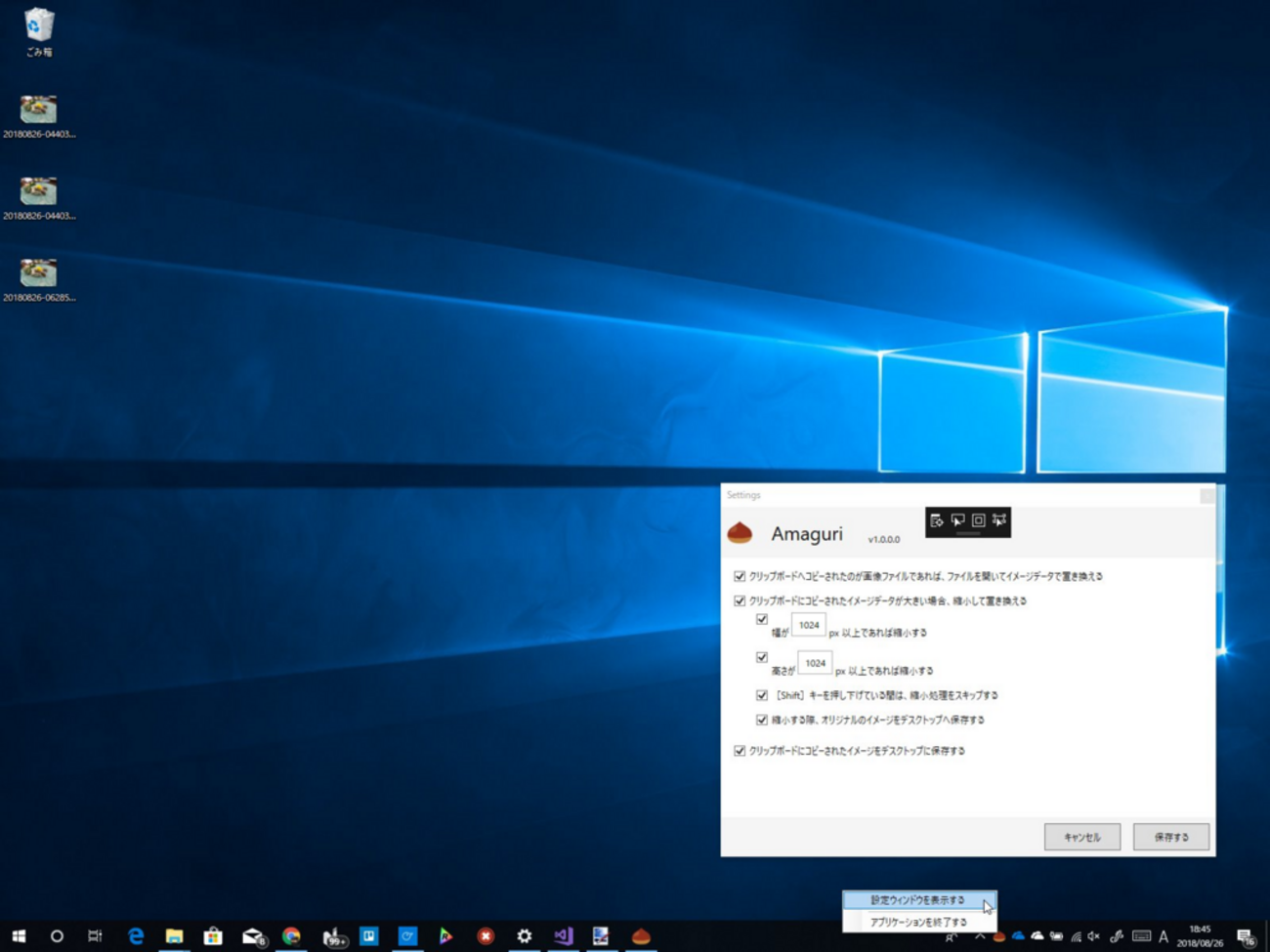Viewport: 1270px width, 952px height.
Task: Launch Google Chrome from the taskbar
Action: click(291, 935)
